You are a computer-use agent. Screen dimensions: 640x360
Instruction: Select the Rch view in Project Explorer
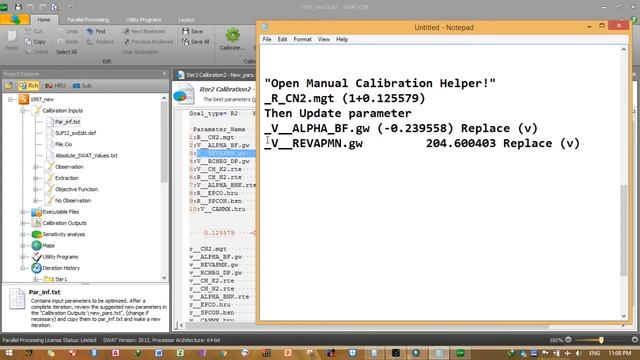pos(29,86)
